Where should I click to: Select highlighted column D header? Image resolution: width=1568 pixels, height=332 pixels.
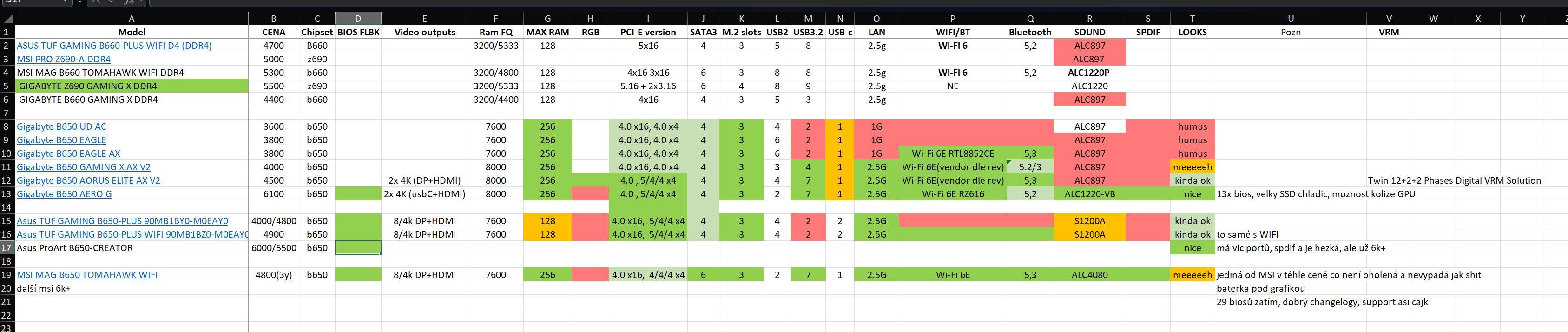click(x=358, y=19)
